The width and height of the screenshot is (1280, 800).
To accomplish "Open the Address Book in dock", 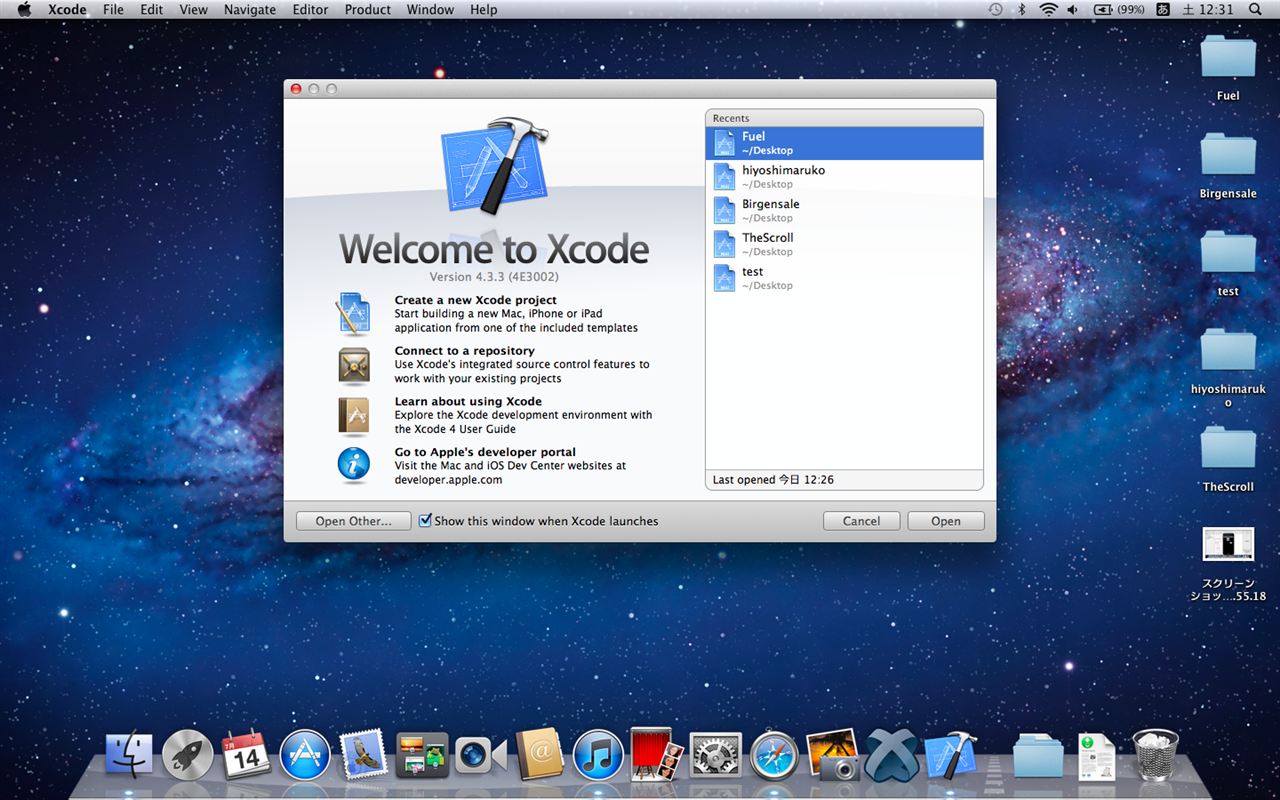I will pyautogui.click(x=540, y=755).
